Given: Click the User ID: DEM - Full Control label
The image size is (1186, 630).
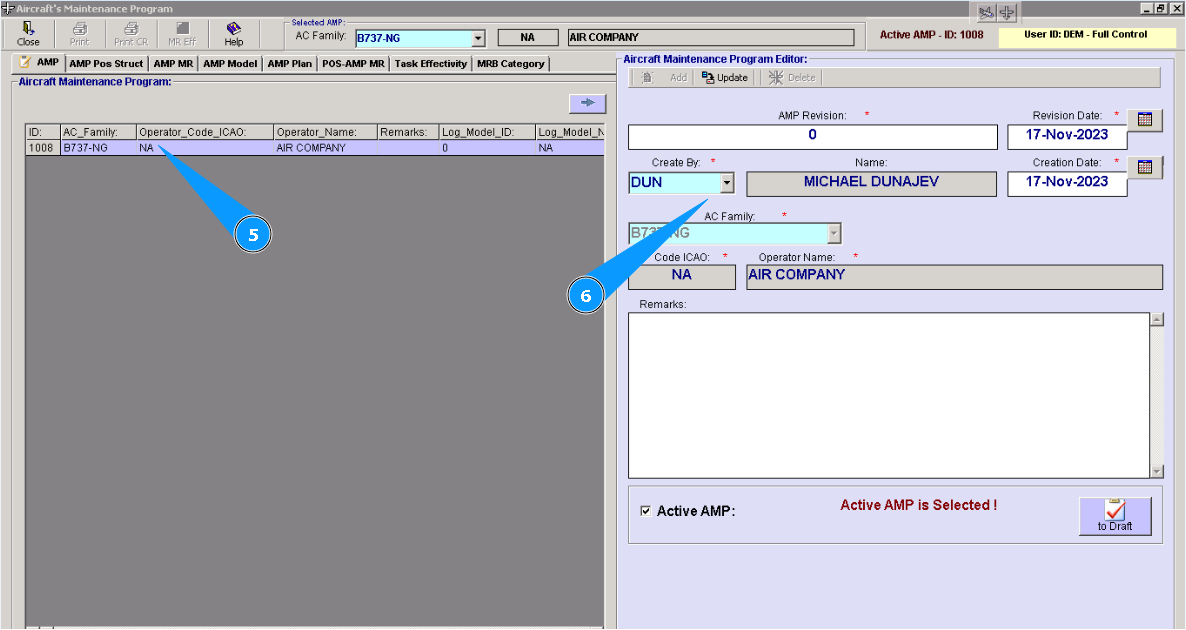Looking at the screenshot, I should (1085, 35).
